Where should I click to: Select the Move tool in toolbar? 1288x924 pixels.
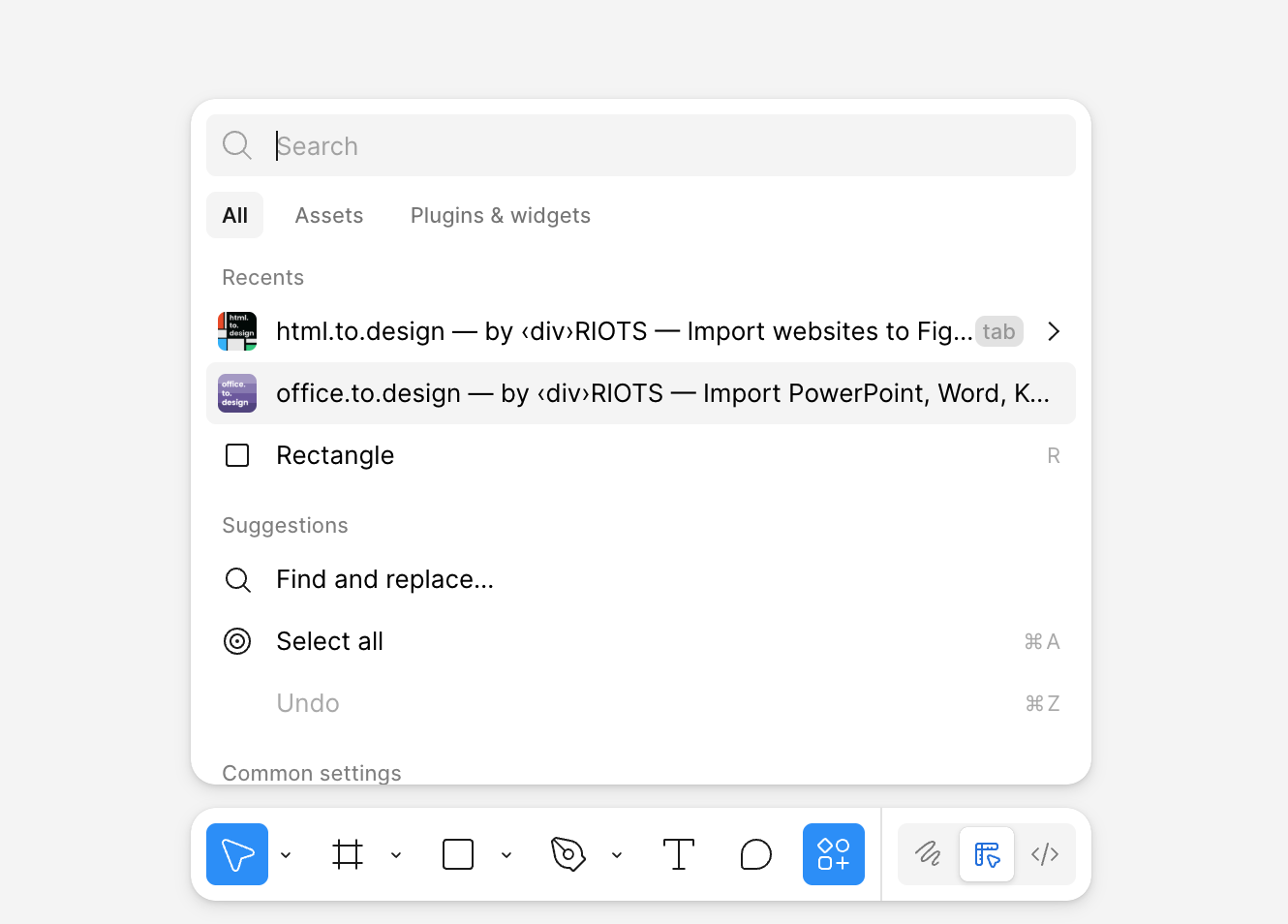click(237, 854)
